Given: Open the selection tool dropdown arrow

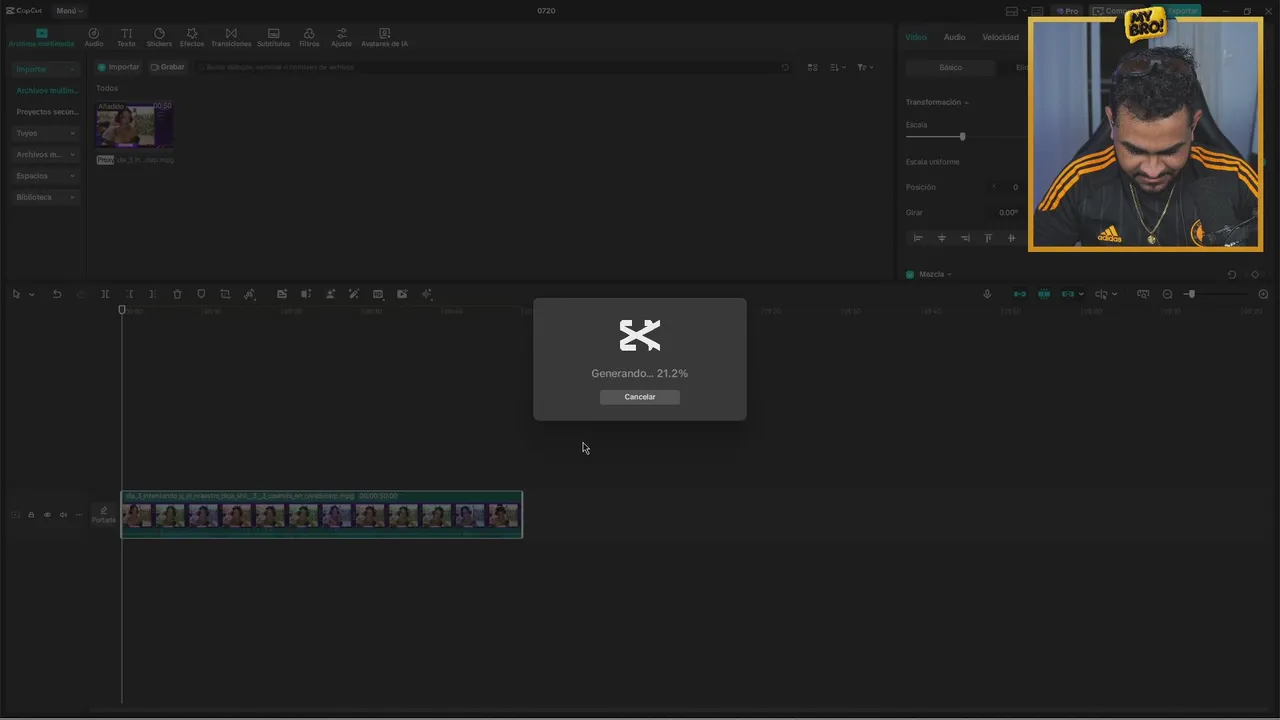Looking at the screenshot, I should coord(32,294).
